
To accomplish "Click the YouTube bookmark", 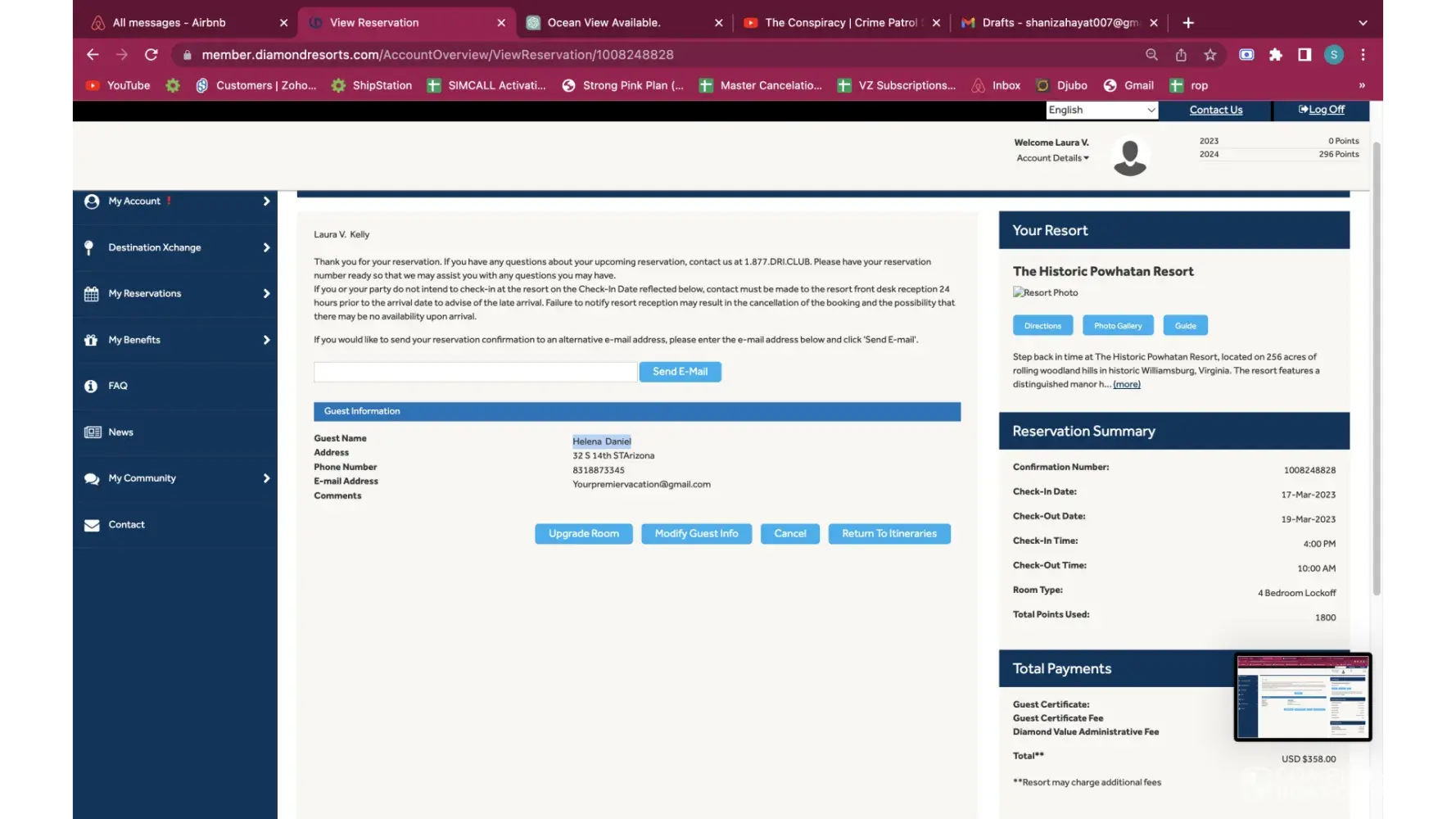I will click(119, 85).
